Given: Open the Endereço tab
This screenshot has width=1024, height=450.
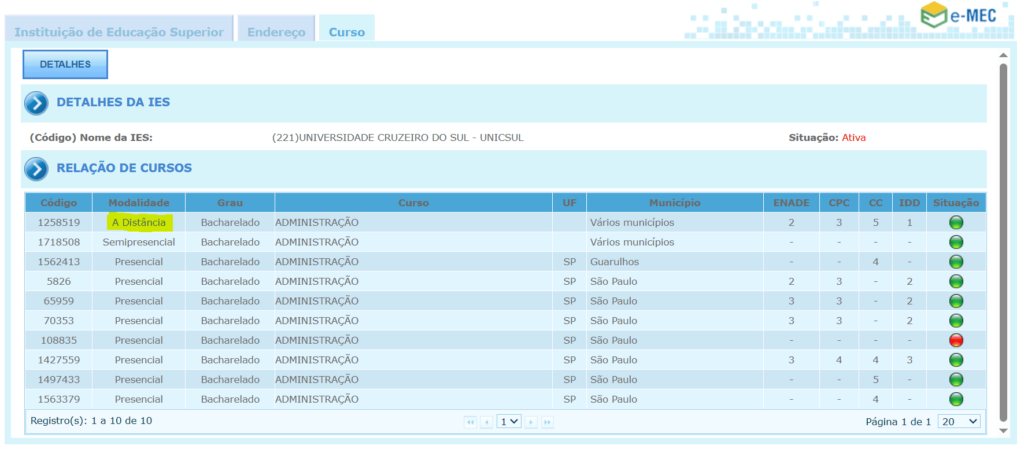Looking at the screenshot, I should click(x=276, y=32).
